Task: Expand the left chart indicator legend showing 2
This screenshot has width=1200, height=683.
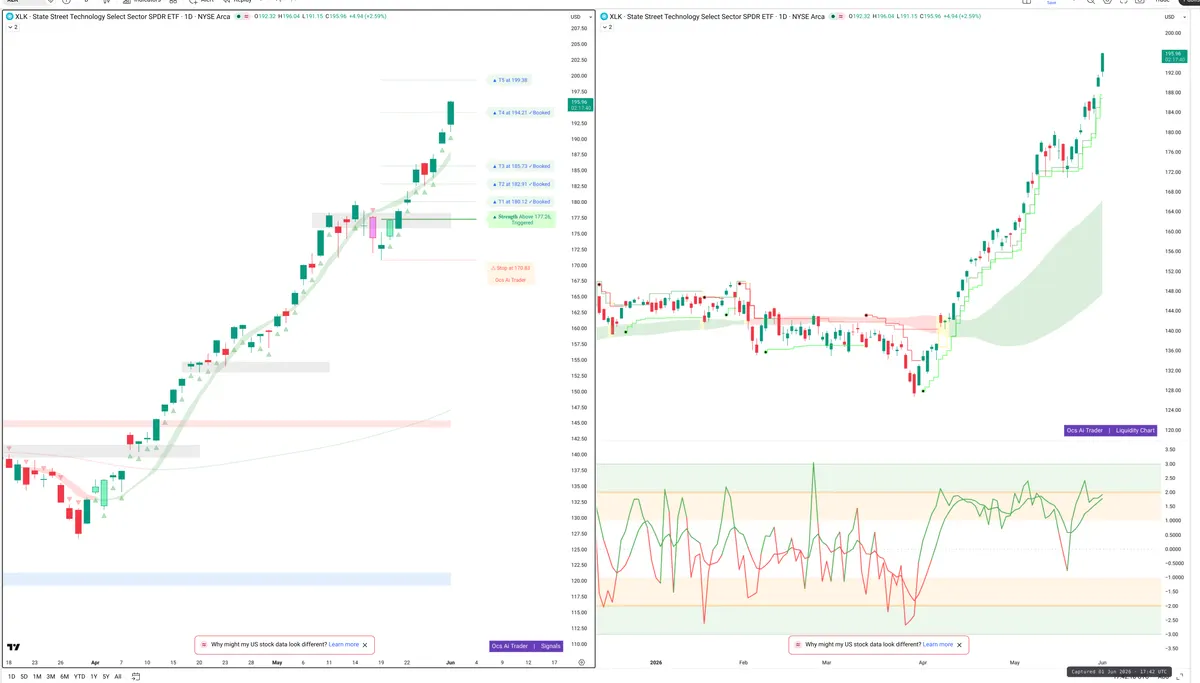Action: pyautogui.click(x=12, y=28)
